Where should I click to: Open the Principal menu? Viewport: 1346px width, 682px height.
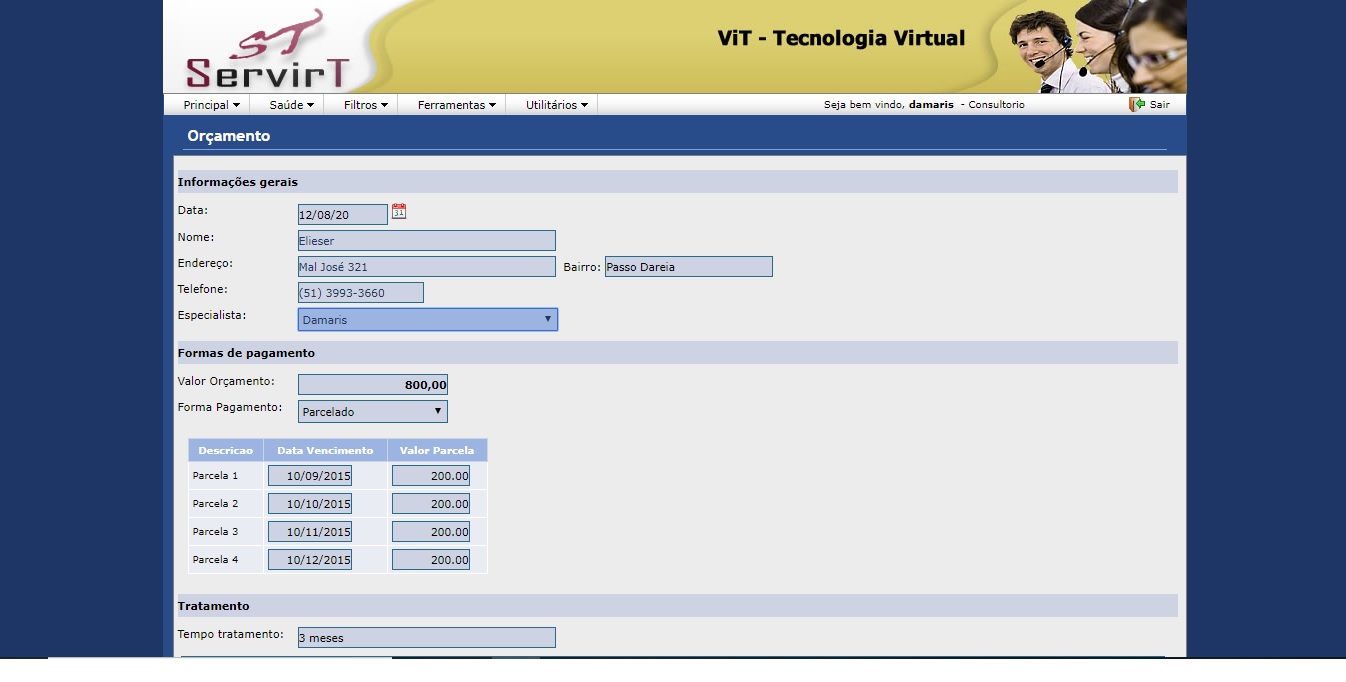(x=211, y=105)
